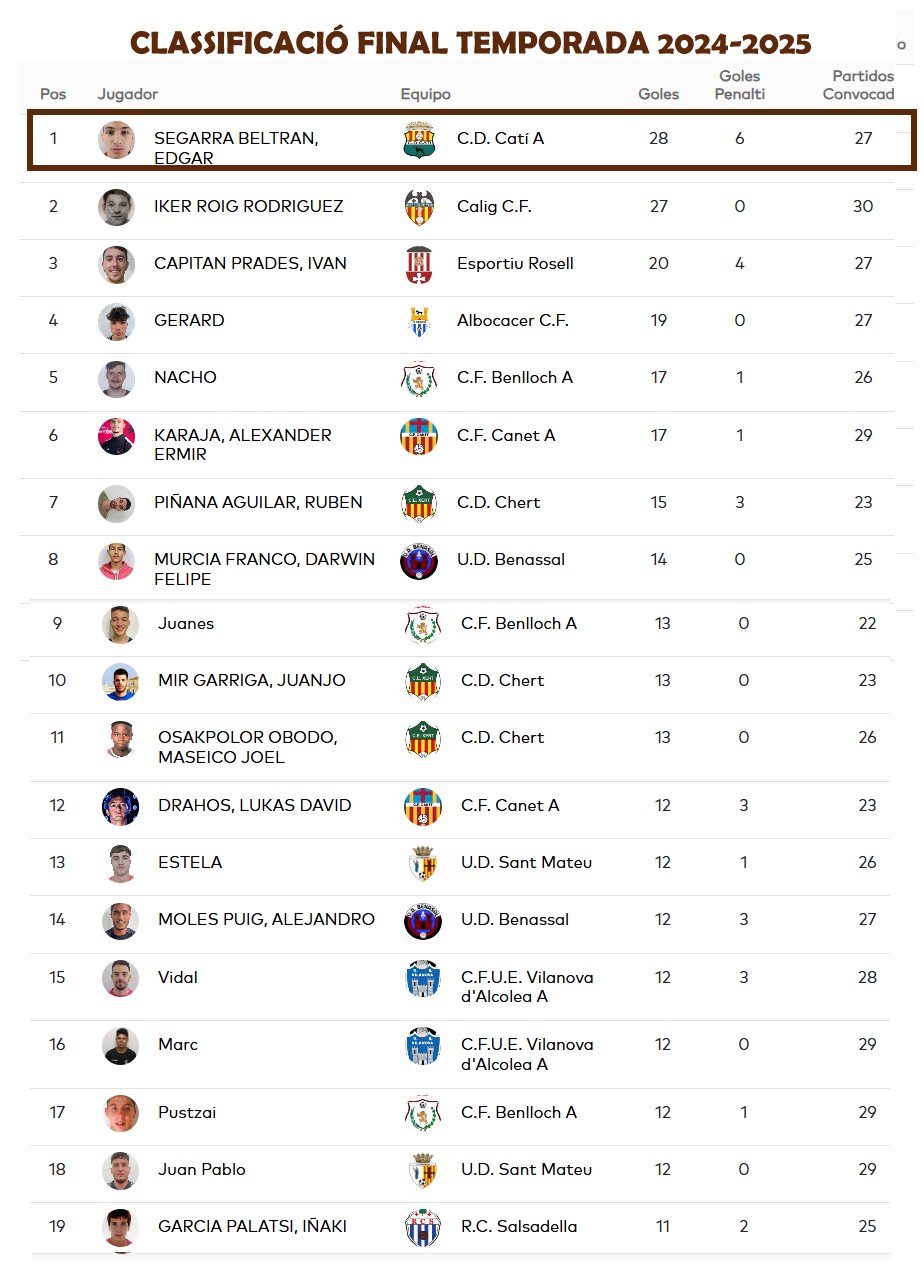This screenshot has width=924, height=1276.
Task: Open PIÑANA AGUILAR, RUBEN player link
Action: 258,503
